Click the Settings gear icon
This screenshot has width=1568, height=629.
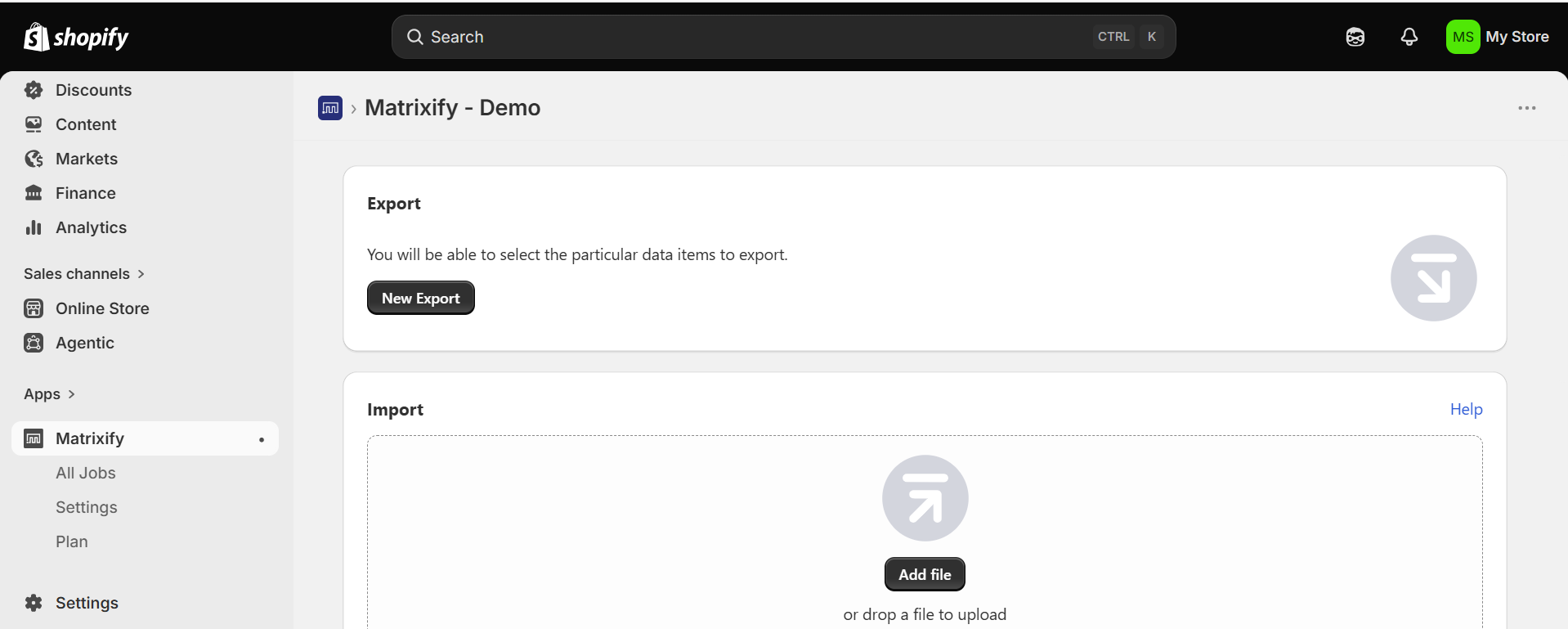click(34, 603)
